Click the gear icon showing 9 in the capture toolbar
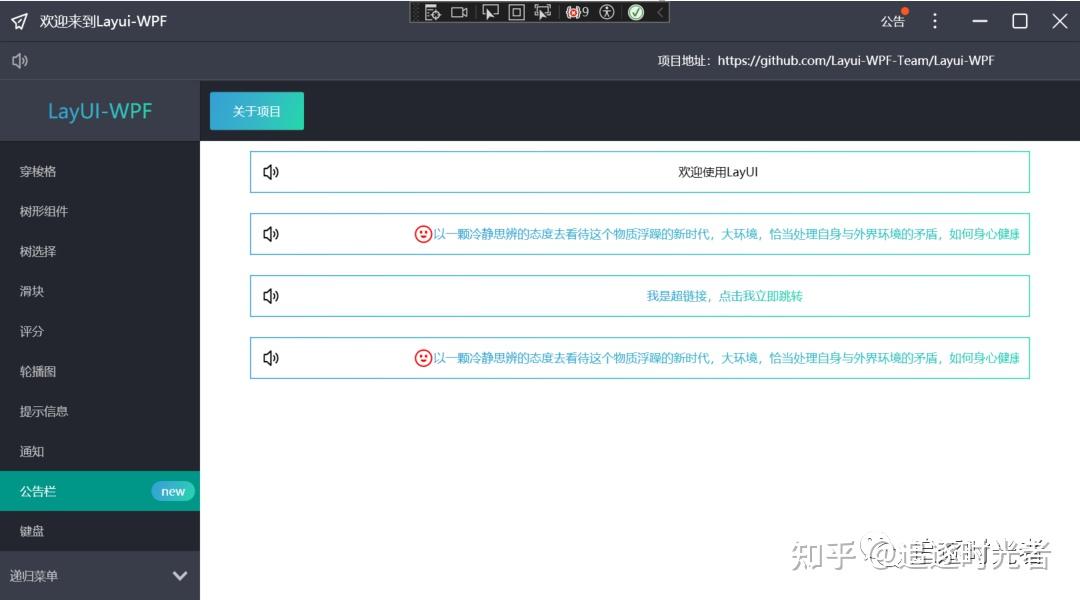 tap(574, 13)
